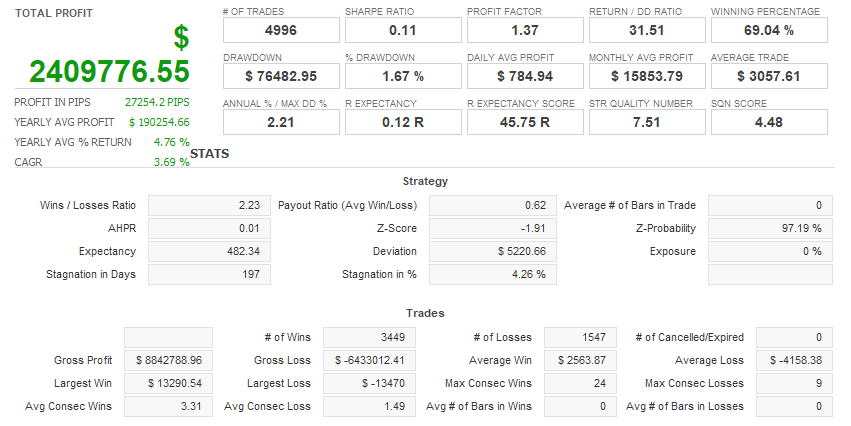851x426 pixels.
Task: Click the Trades section heading
Action: (425, 313)
